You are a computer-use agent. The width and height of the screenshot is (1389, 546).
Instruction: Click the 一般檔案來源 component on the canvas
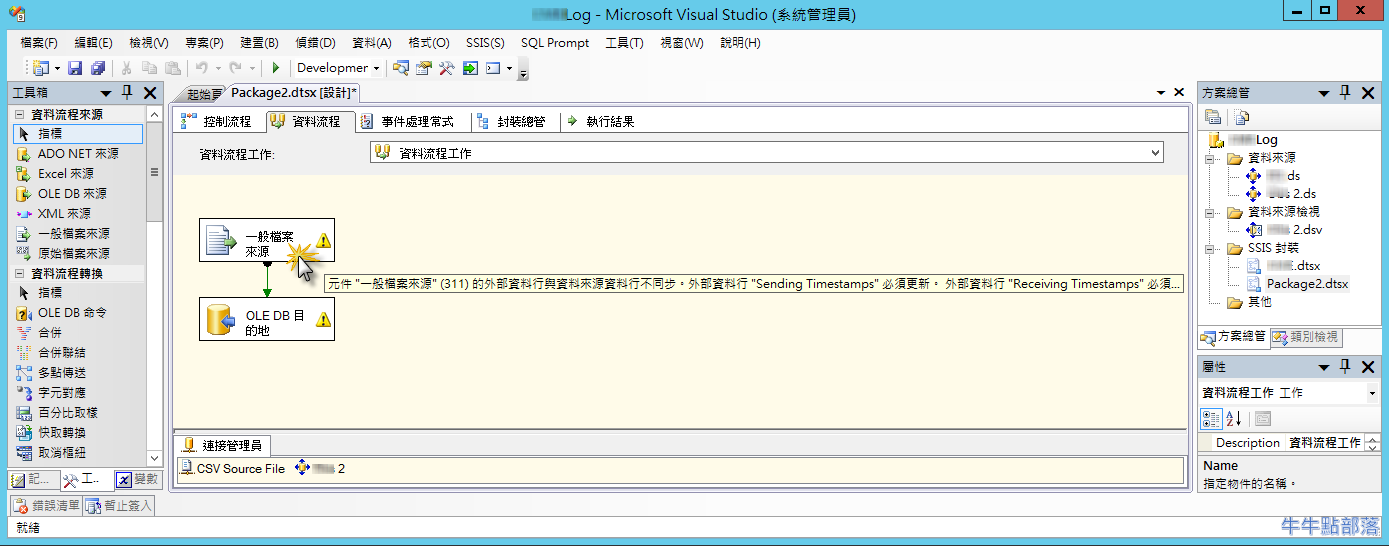click(266, 240)
